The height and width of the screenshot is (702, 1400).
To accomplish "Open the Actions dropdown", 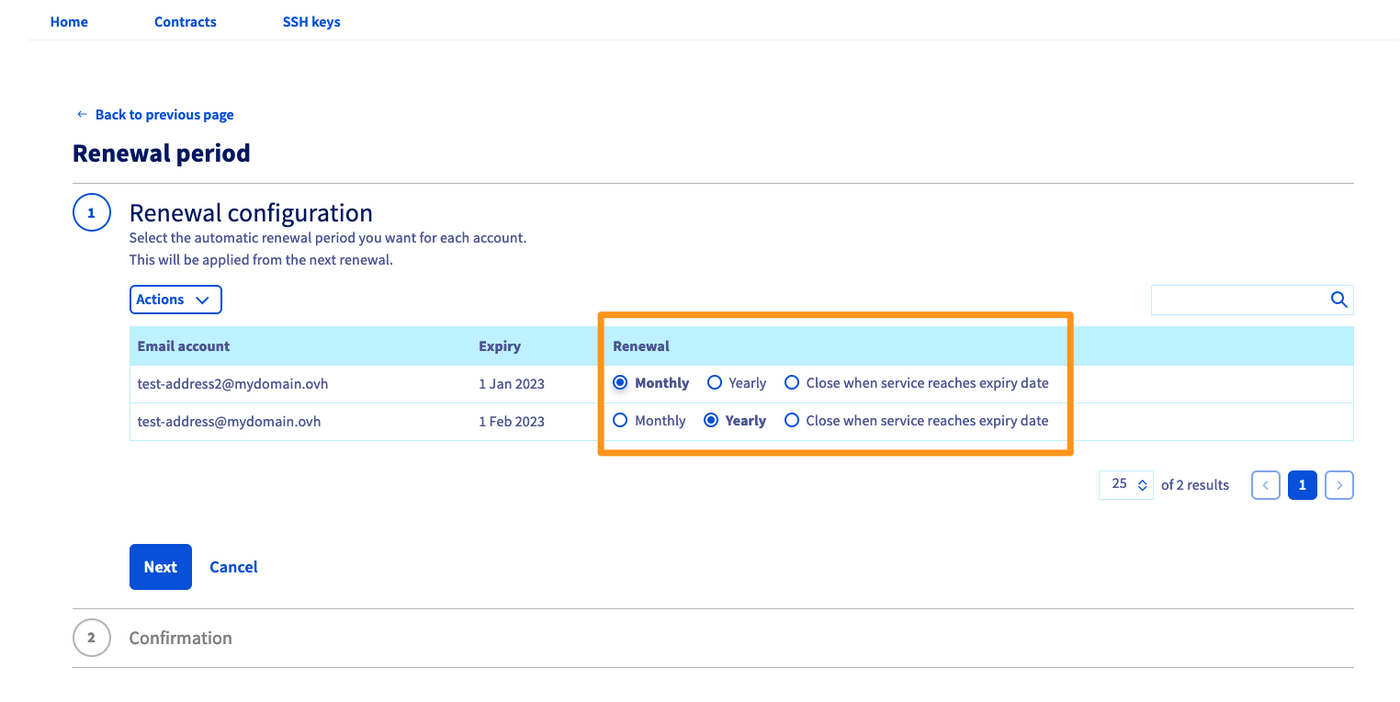I will [176, 299].
